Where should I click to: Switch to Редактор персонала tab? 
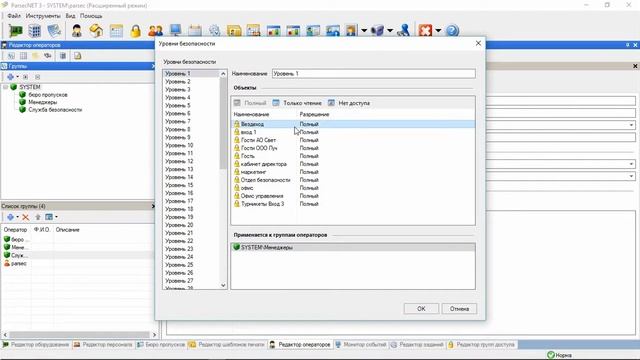tap(103, 345)
